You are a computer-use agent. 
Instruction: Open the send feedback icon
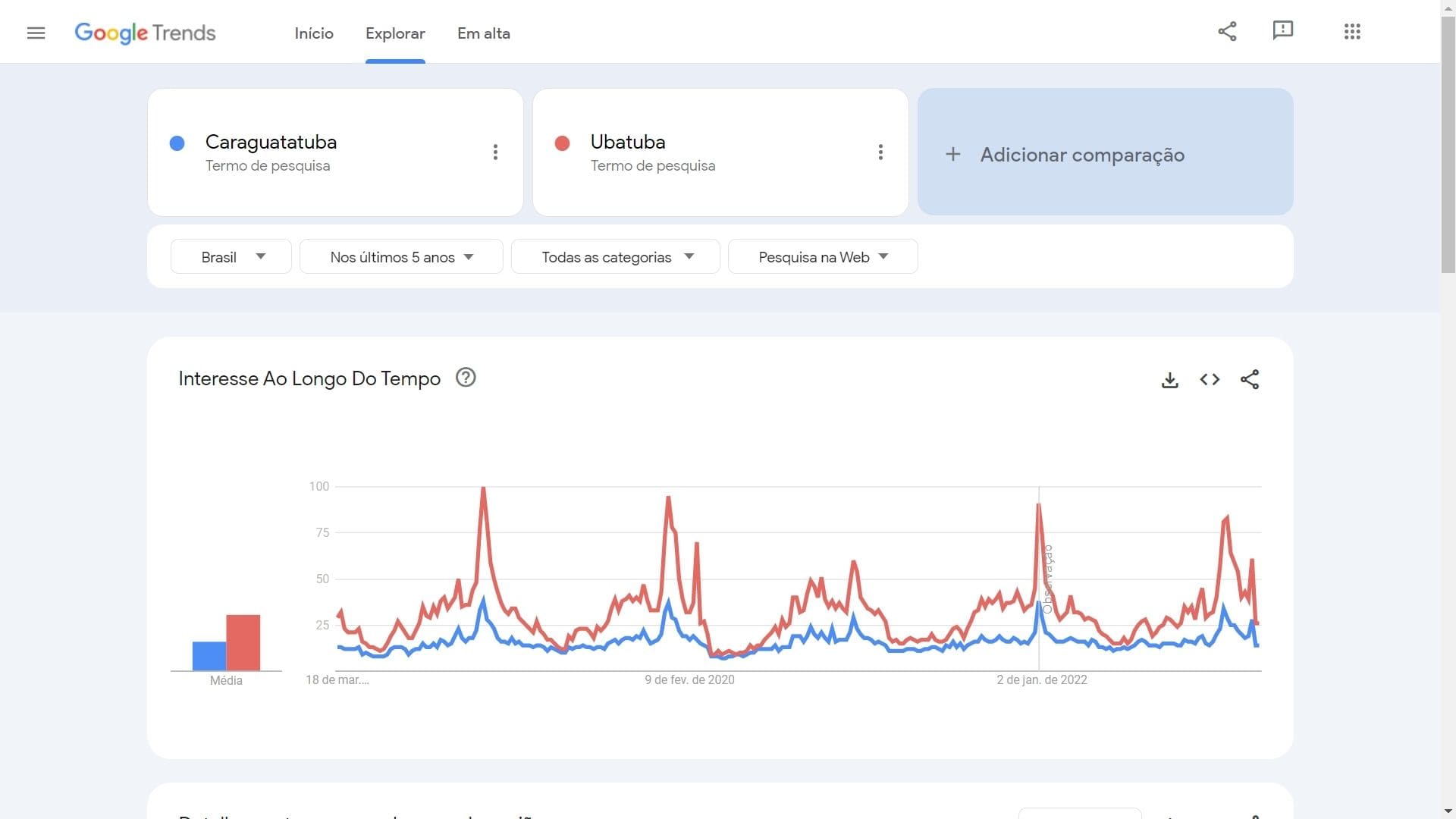[x=1282, y=30]
